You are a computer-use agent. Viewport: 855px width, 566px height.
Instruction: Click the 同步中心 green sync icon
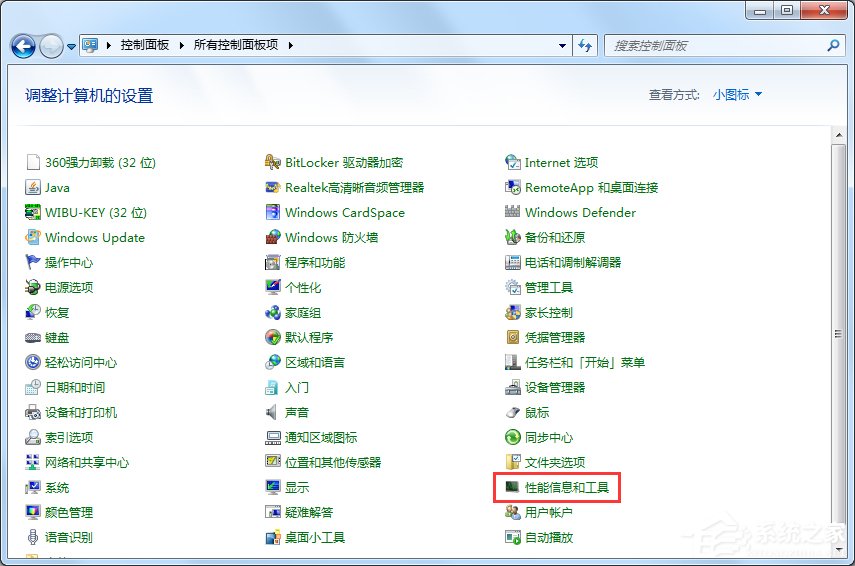click(x=513, y=437)
